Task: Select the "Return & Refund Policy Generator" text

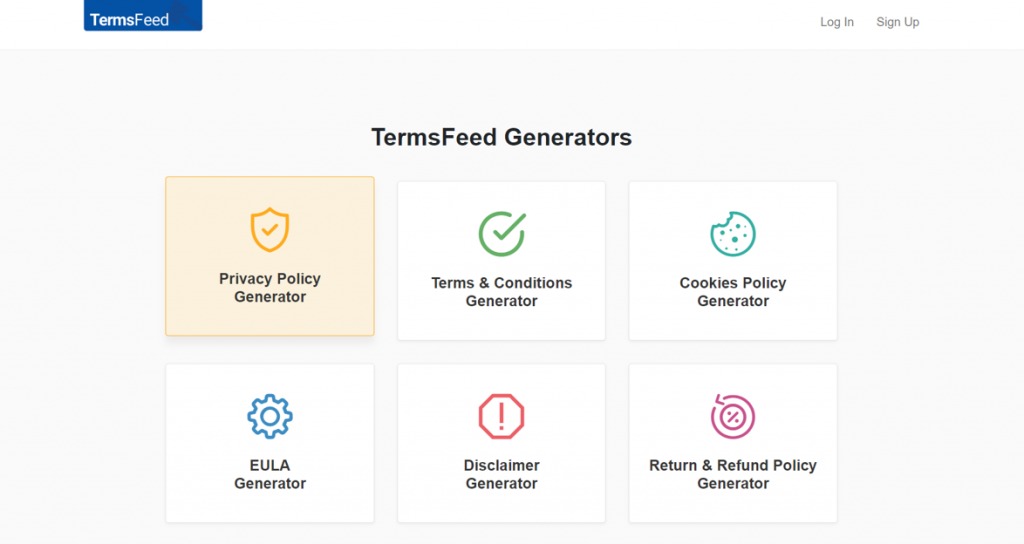Action: [x=733, y=474]
